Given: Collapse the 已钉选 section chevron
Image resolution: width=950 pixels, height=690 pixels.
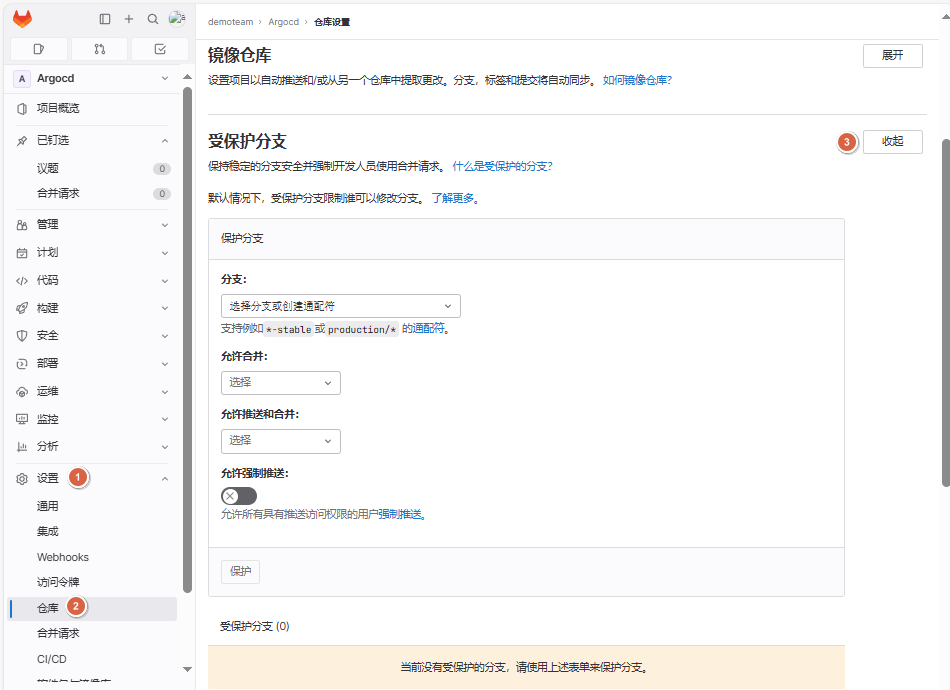Looking at the screenshot, I should click(165, 141).
